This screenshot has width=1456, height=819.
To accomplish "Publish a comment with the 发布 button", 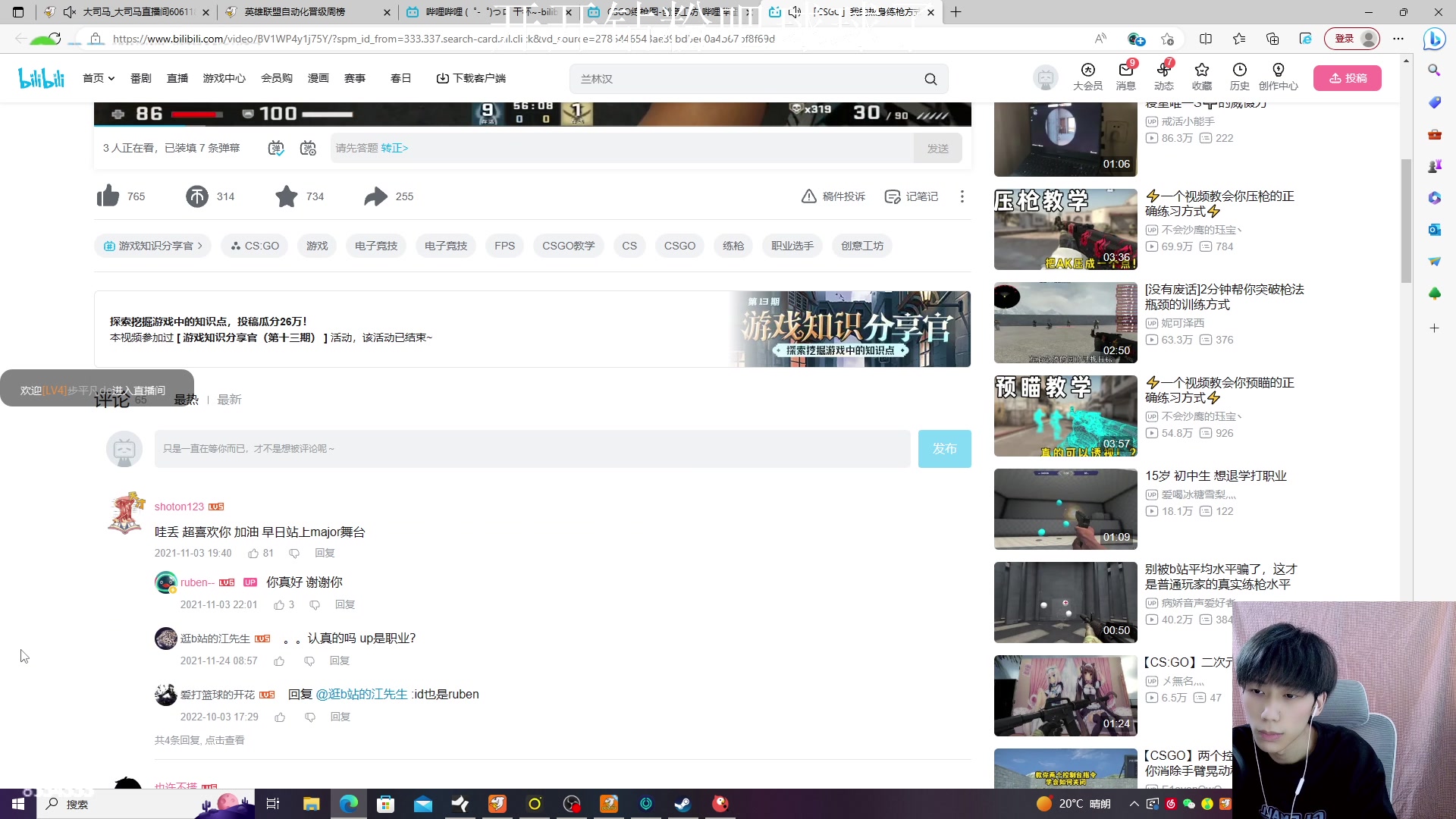I will (x=944, y=448).
